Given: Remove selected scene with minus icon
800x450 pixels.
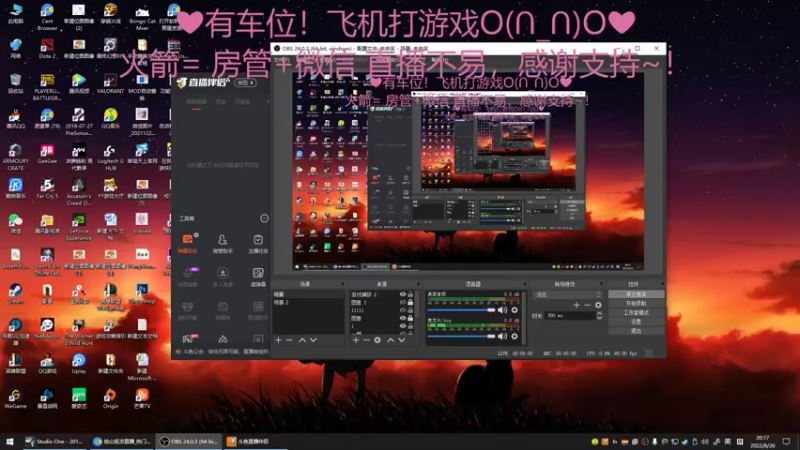Looking at the screenshot, I should pyautogui.click(x=289, y=340).
